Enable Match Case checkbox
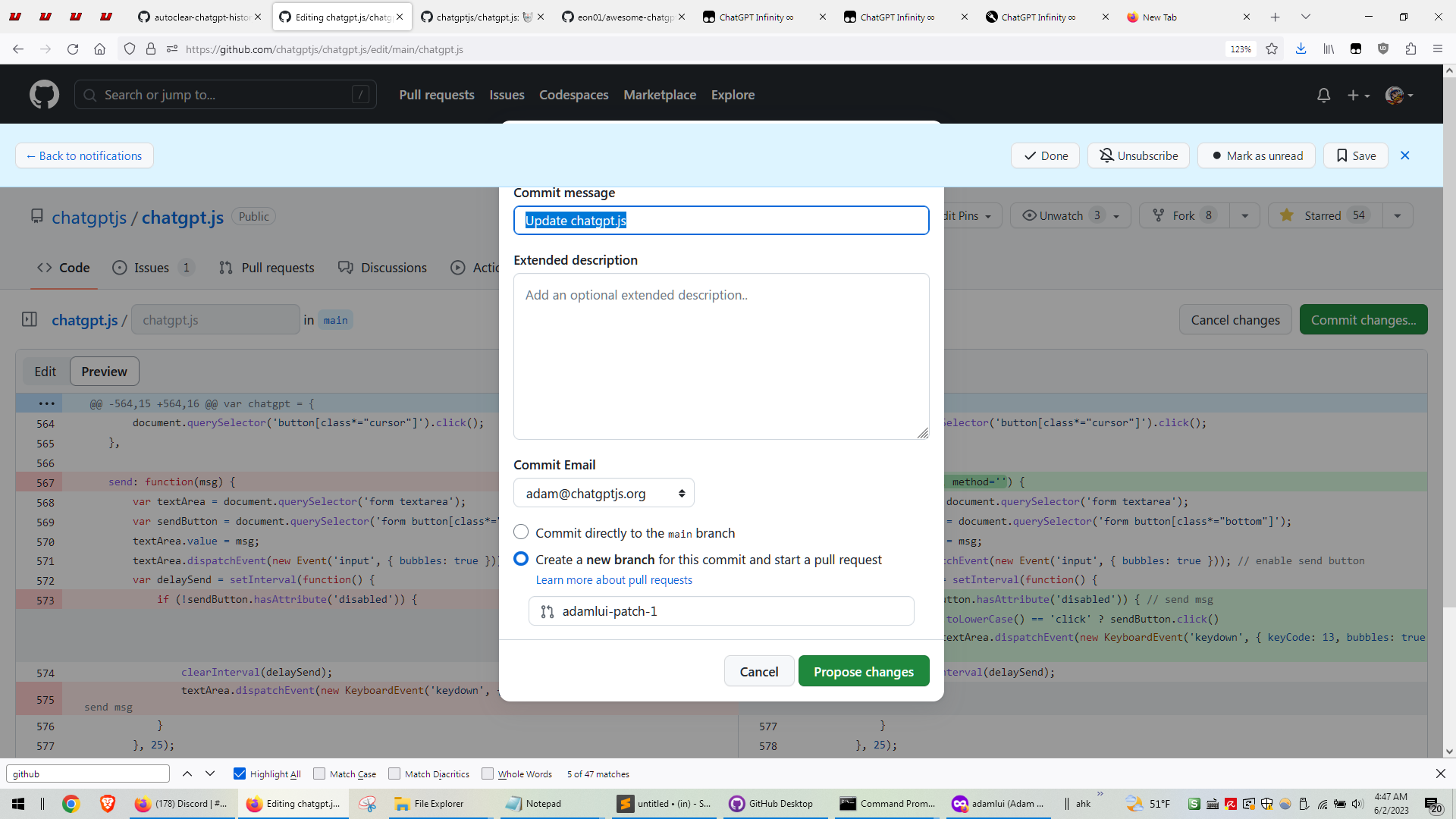 319,773
